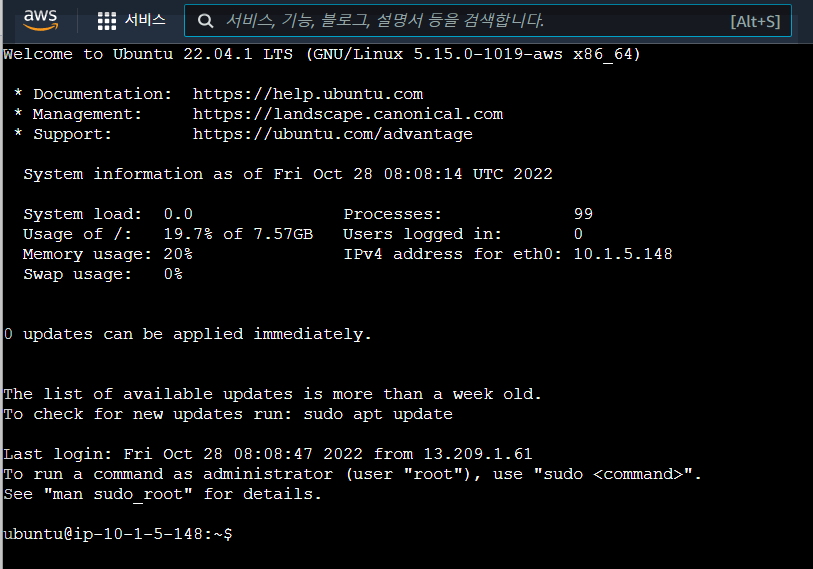
Task: Click the Processes count 99
Action: pyautogui.click(x=583, y=214)
